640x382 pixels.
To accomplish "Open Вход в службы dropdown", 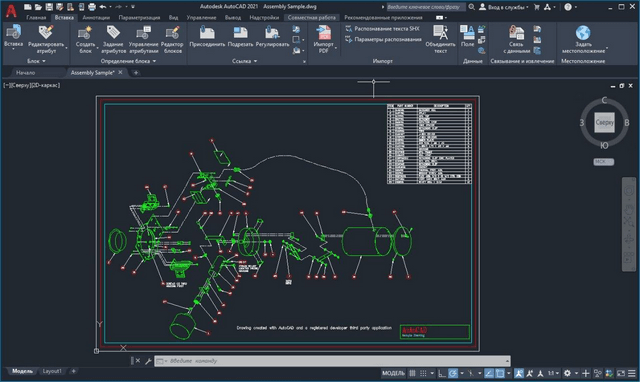I will pos(503,7).
